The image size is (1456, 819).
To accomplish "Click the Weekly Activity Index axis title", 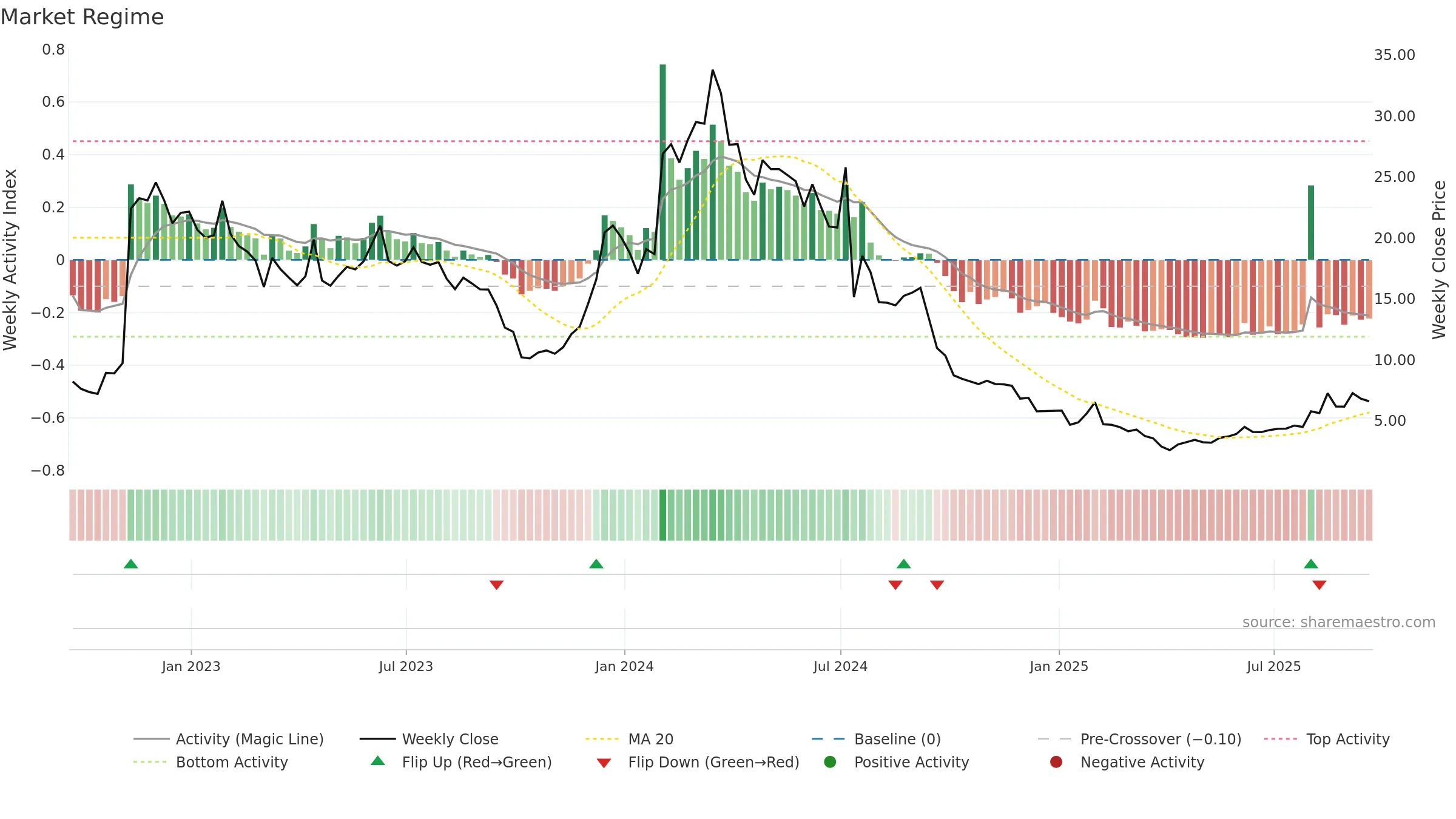I will tap(10, 260).
